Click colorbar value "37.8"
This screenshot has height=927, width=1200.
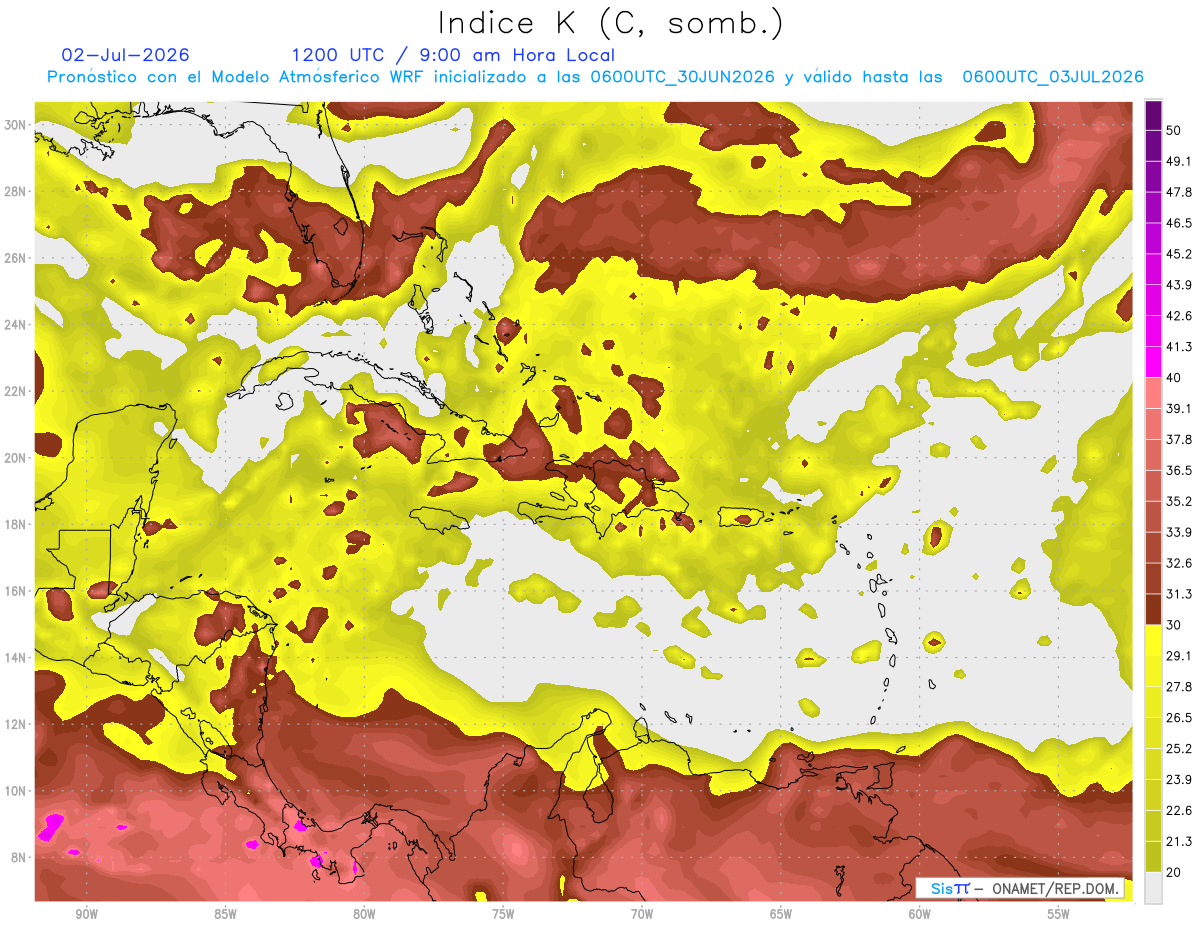[x=1178, y=439]
